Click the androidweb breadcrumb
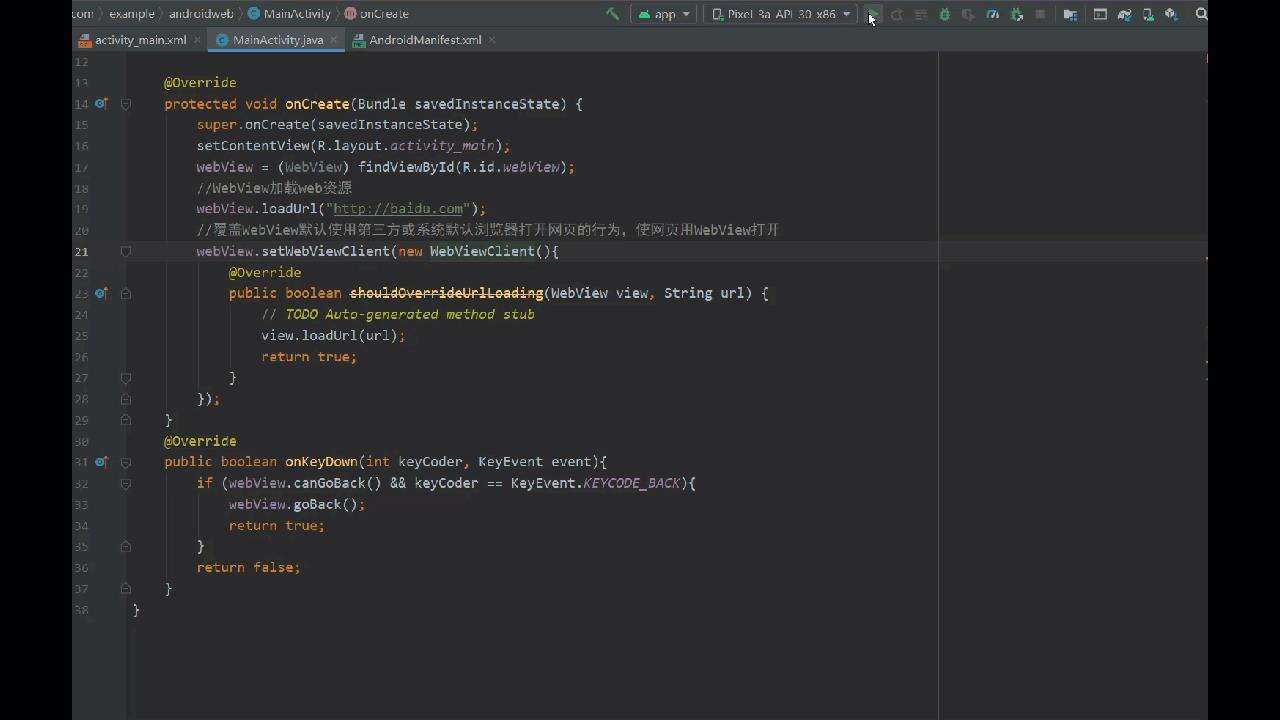The width and height of the screenshot is (1280, 720). 201,14
